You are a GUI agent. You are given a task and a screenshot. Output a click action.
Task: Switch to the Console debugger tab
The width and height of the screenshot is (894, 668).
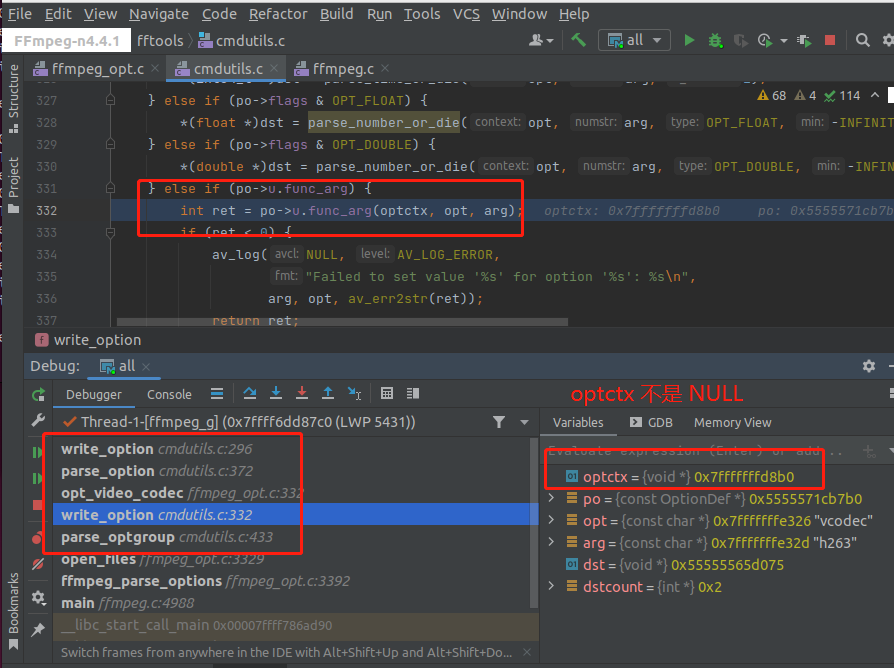(169, 394)
